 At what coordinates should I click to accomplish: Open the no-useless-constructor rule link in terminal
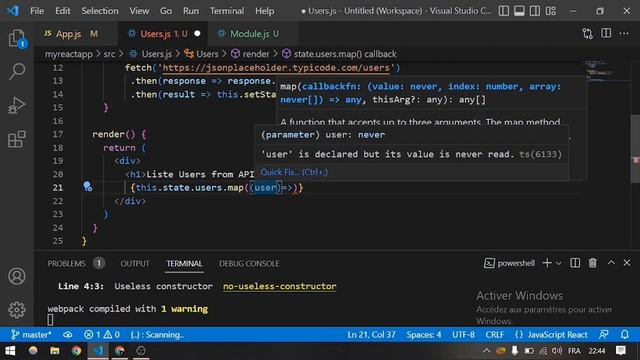(280, 286)
